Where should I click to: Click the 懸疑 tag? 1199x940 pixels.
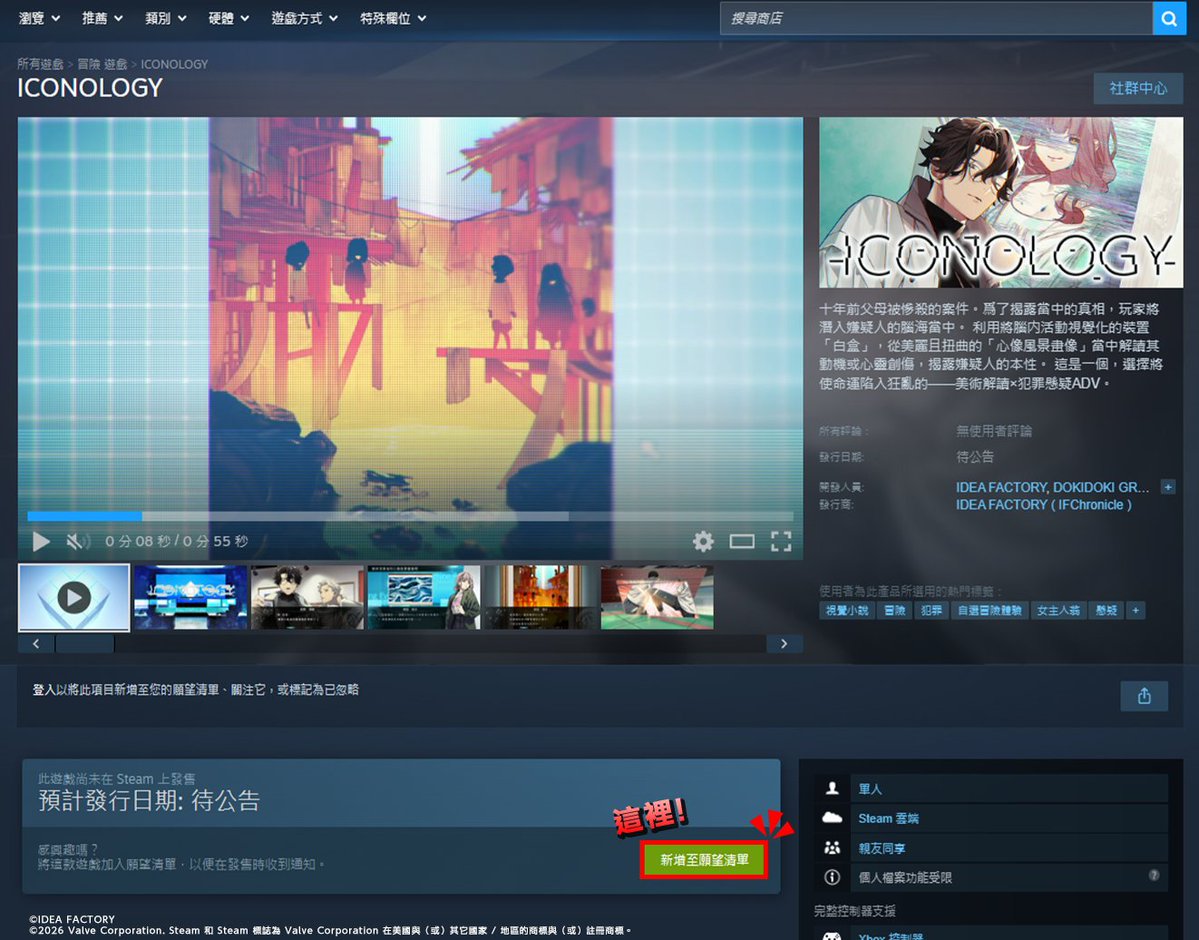[1106, 610]
